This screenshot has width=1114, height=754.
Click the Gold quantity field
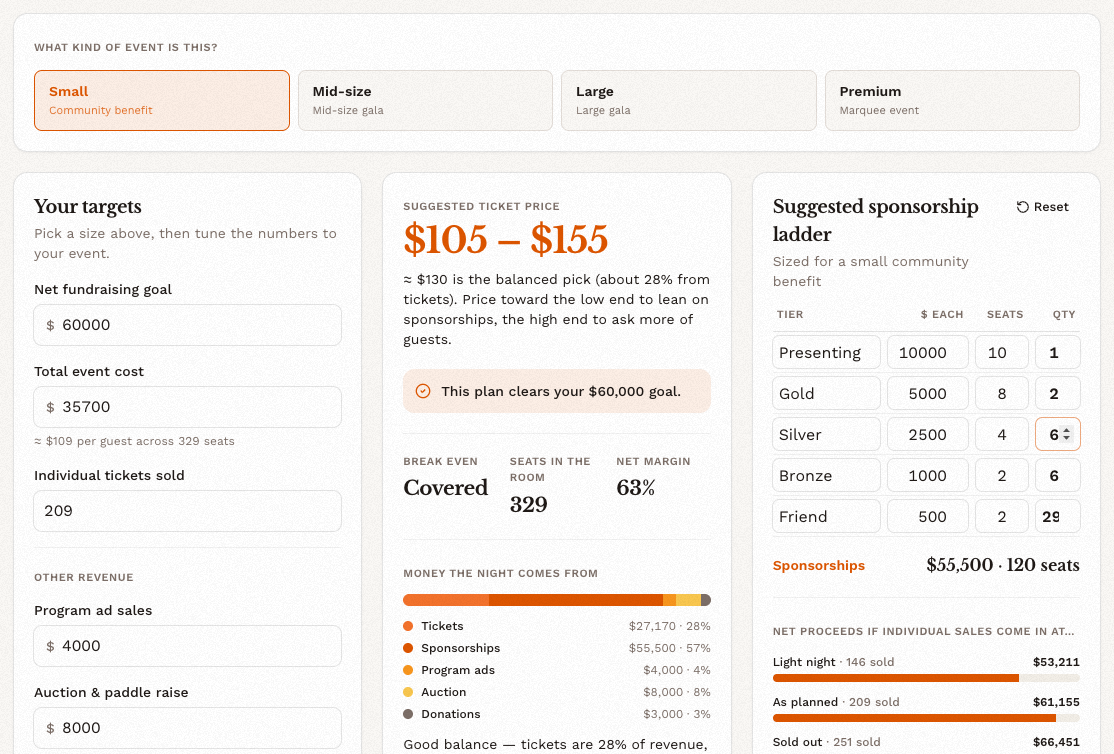click(x=1058, y=394)
